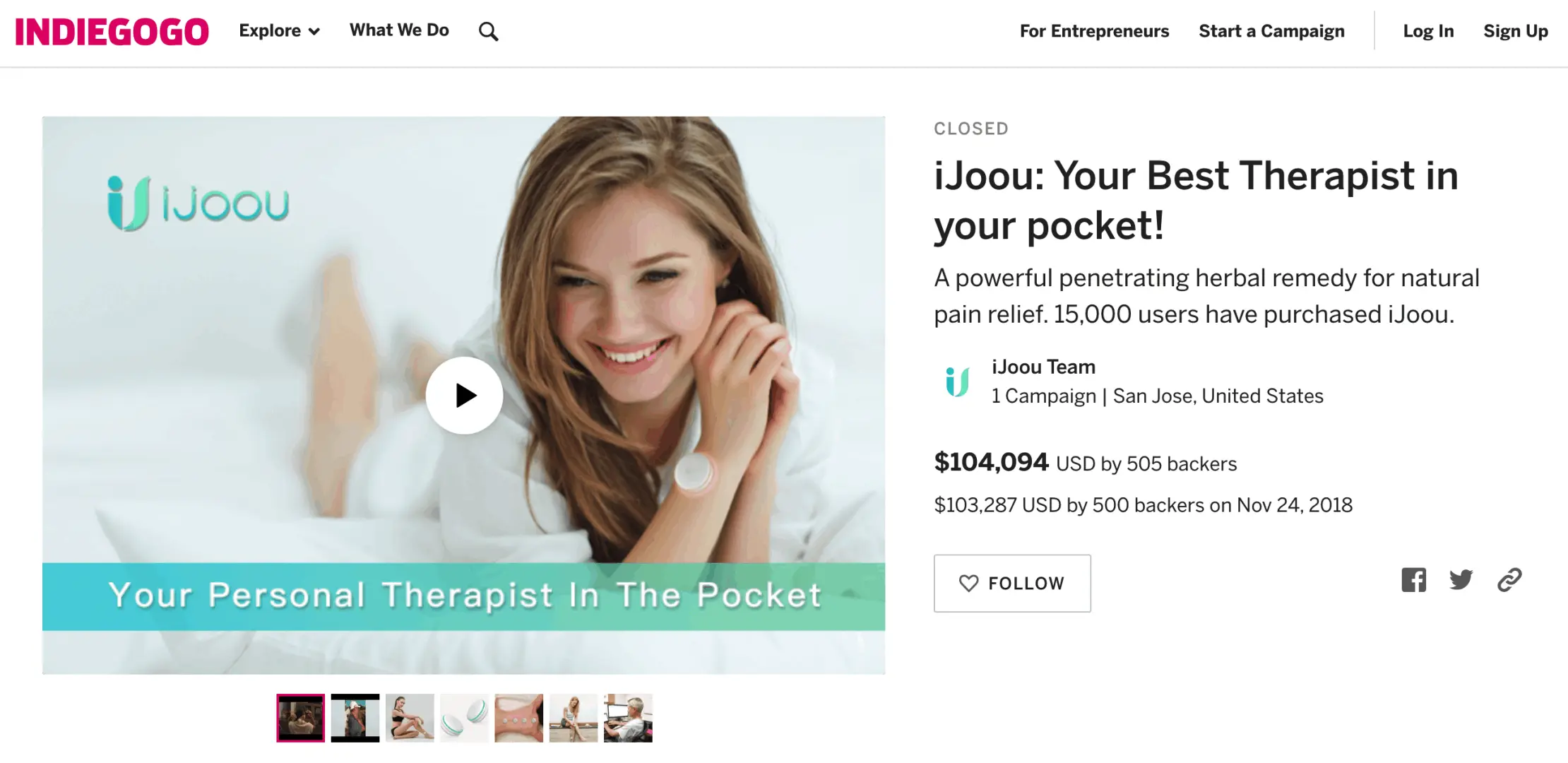Click the iJoou Team logo avatar

(957, 381)
